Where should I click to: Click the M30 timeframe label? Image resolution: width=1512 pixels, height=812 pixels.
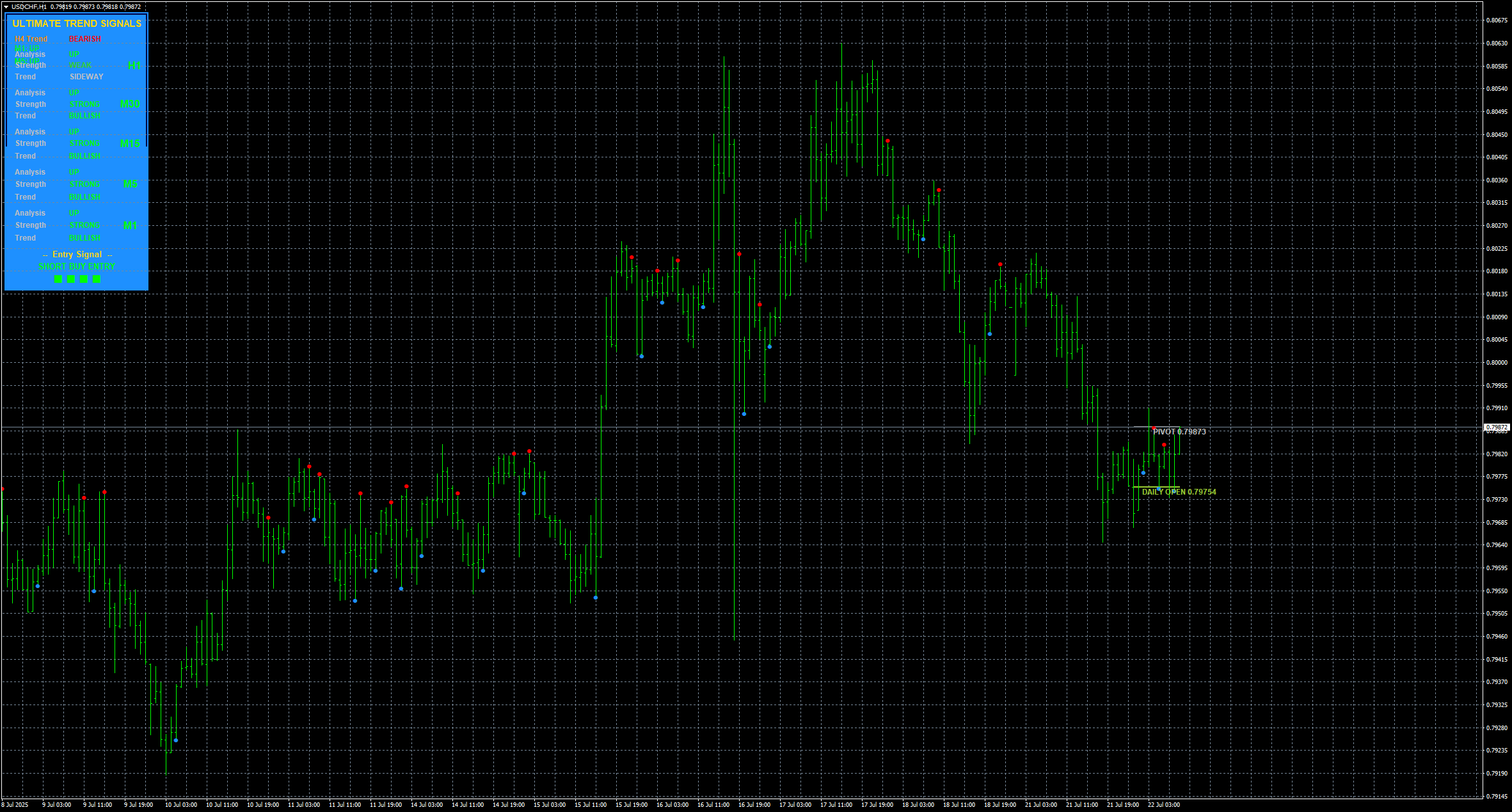pyautogui.click(x=130, y=104)
